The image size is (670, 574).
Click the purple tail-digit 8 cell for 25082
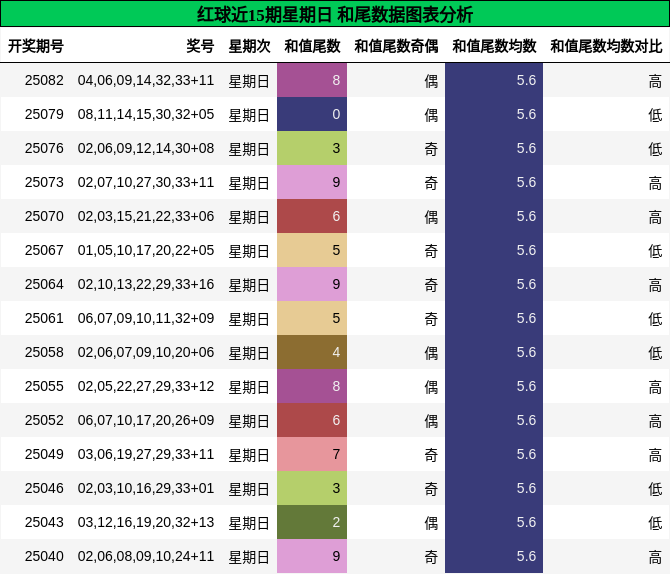click(312, 80)
